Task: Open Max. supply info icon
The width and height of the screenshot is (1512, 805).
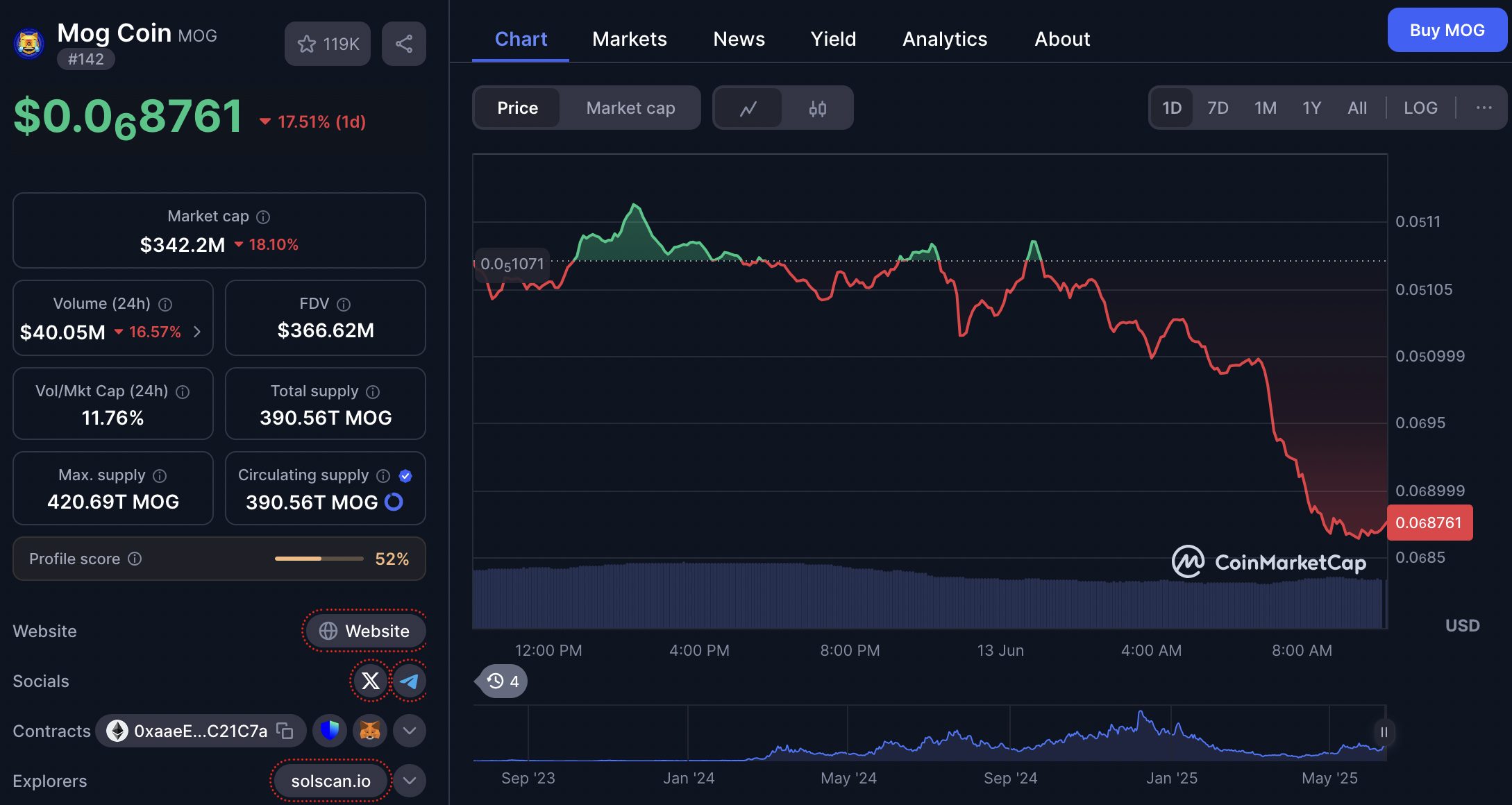Action: click(160, 476)
